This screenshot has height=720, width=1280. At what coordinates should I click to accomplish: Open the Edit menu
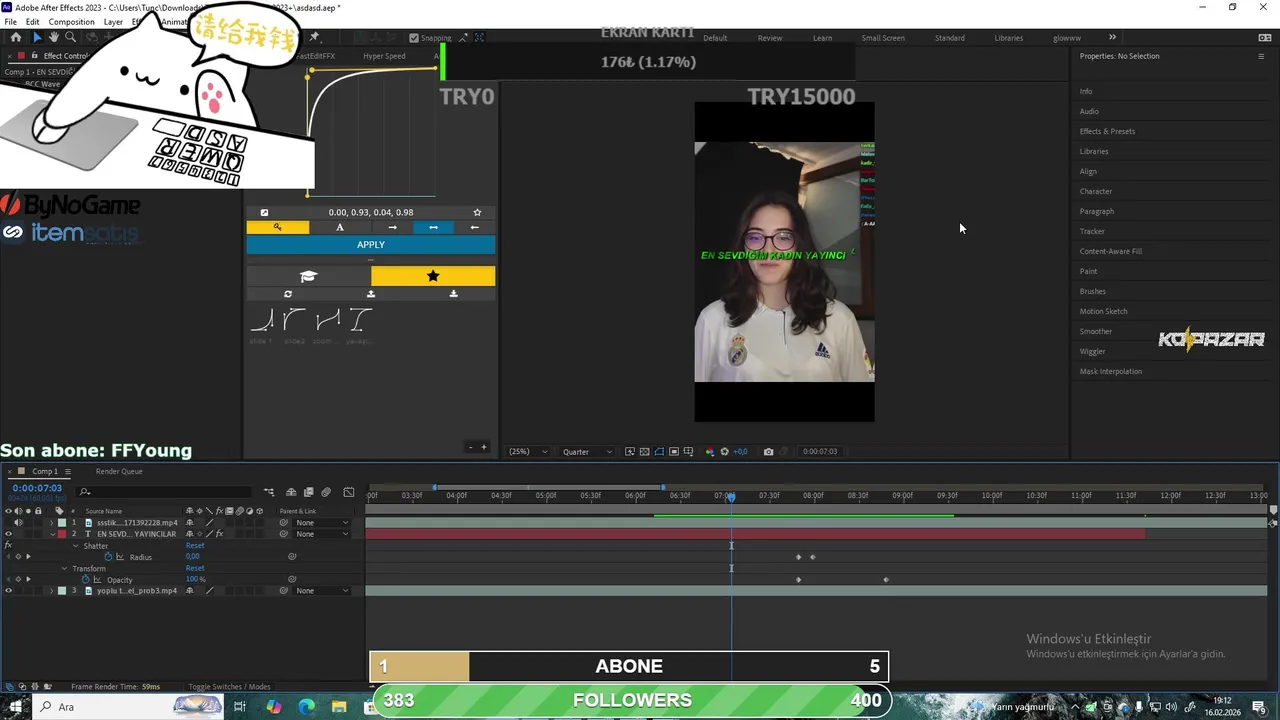click(33, 22)
